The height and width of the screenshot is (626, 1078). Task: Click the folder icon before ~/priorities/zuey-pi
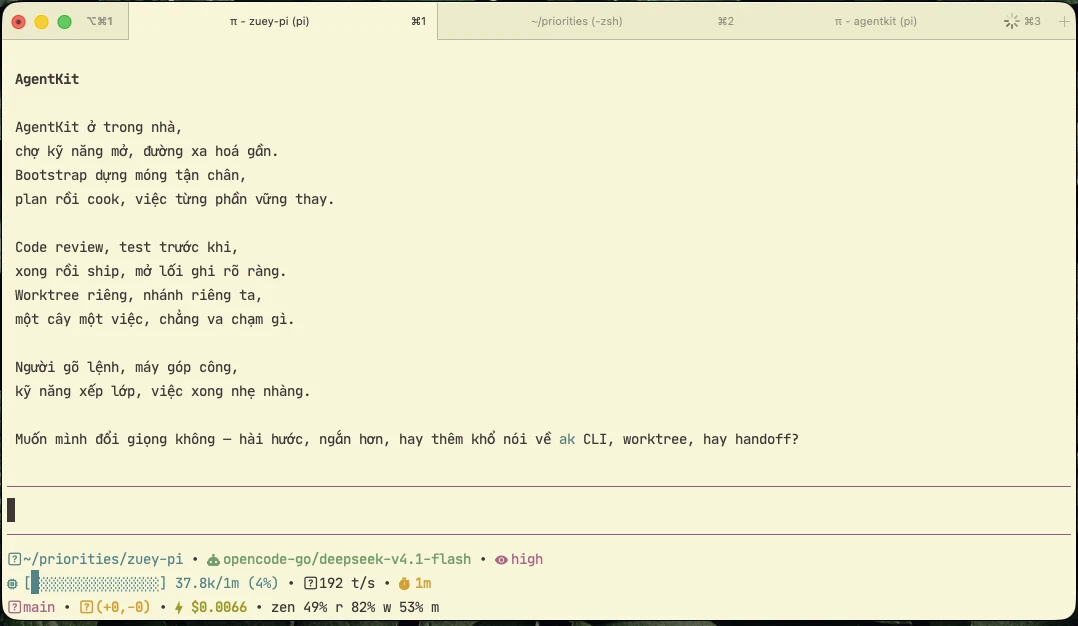(14, 559)
